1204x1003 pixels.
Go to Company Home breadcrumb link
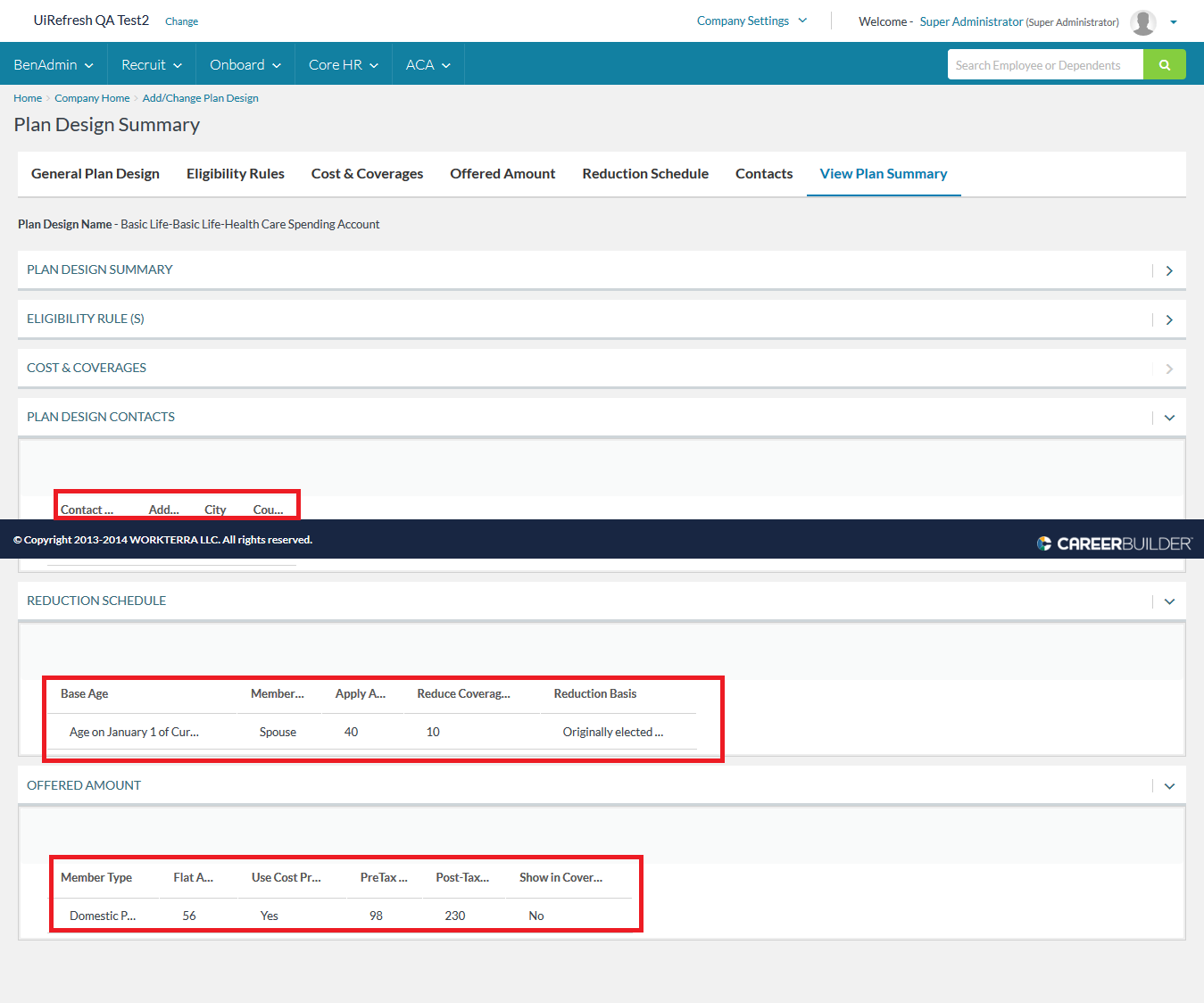(92, 98)
